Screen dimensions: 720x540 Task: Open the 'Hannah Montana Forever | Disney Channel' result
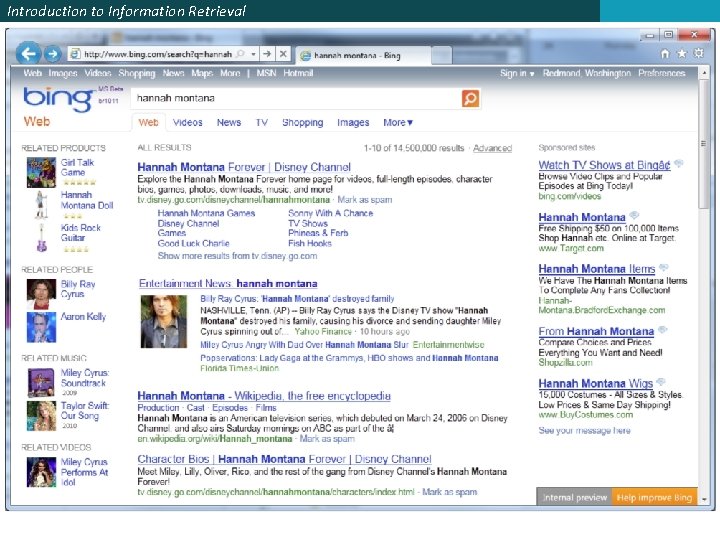[244, 167]
